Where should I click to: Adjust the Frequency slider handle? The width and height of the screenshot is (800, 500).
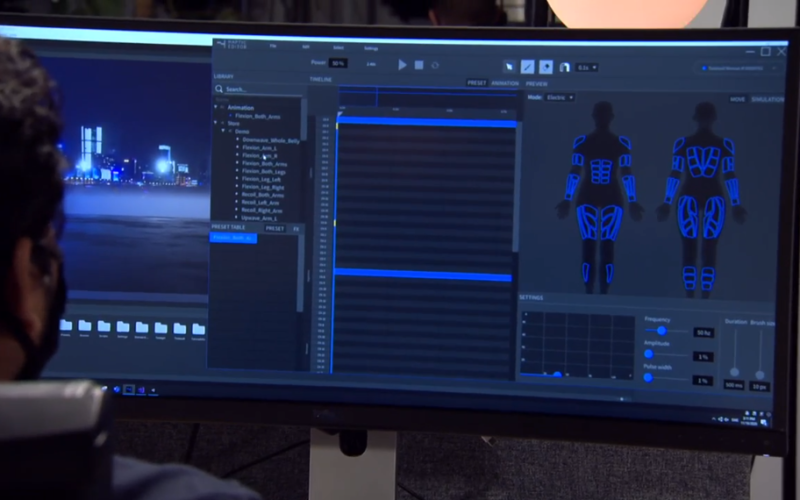point(661,330)
